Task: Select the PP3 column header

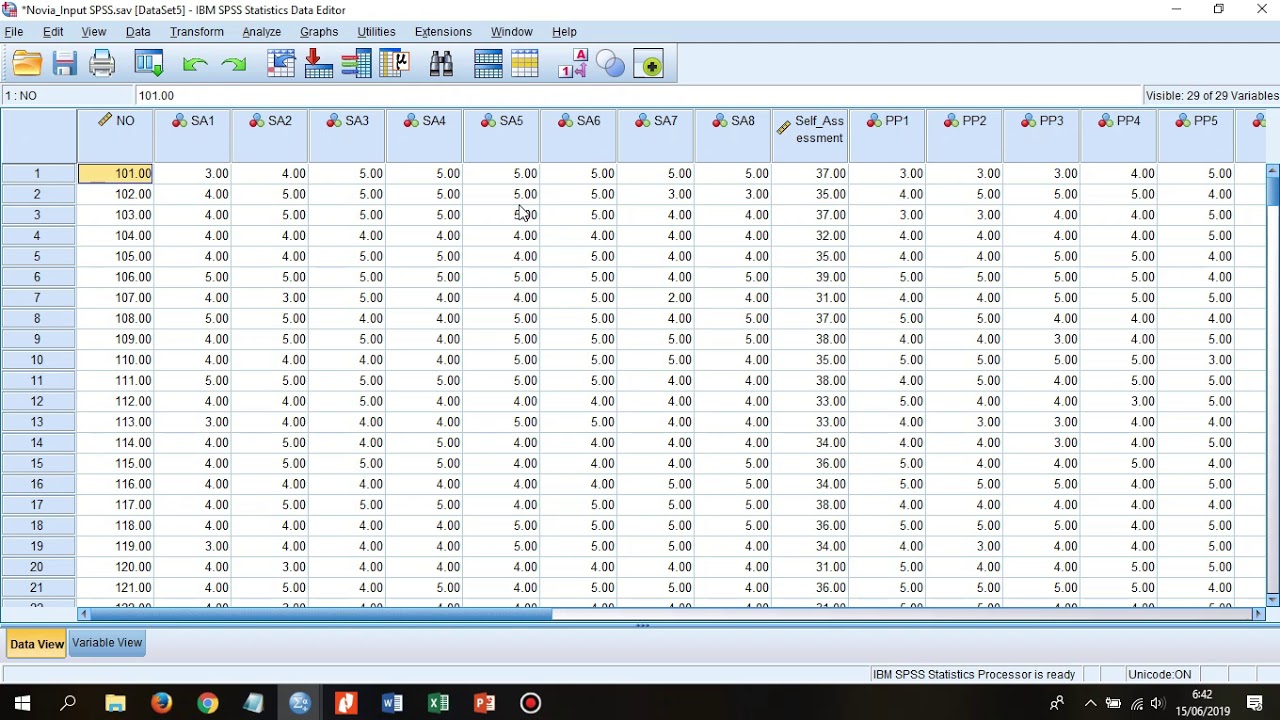Action: tap(1042, 135)
